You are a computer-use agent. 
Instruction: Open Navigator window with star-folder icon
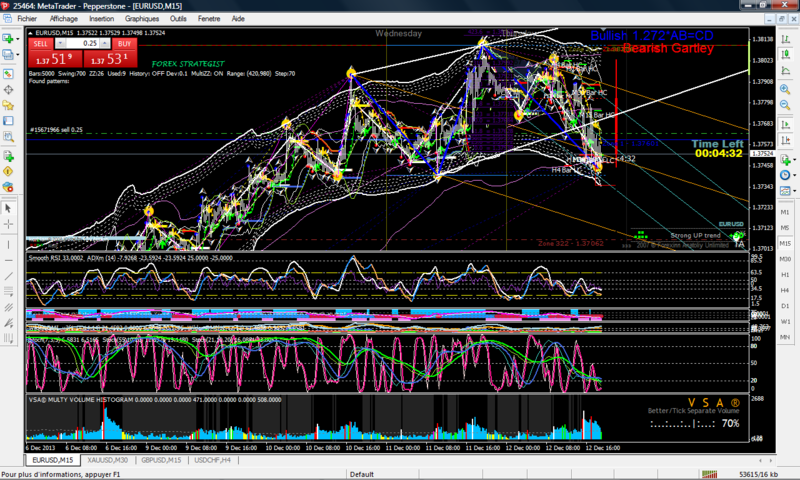point(8,106)
